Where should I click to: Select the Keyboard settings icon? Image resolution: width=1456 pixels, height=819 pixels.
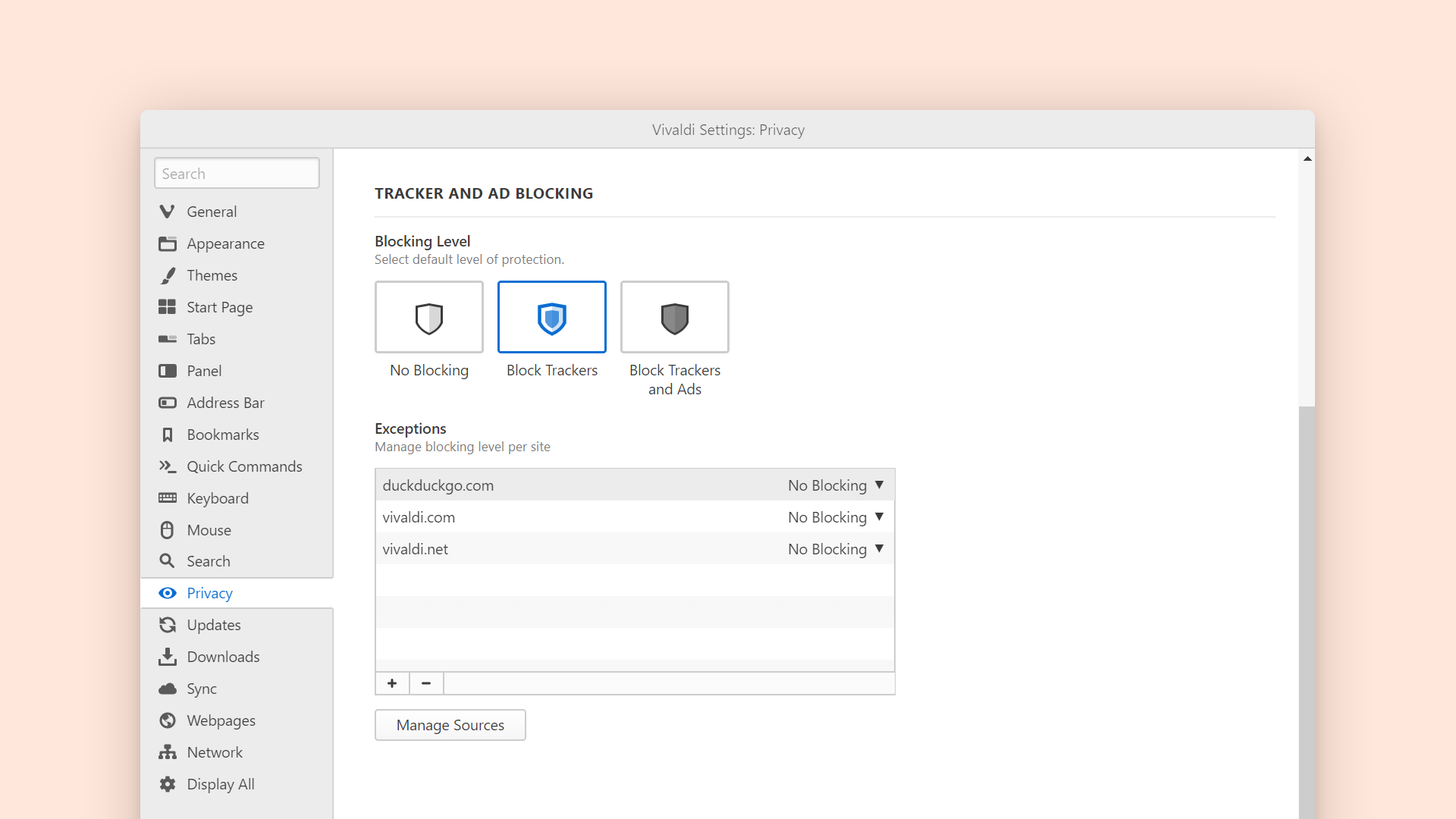tap(168, 498)
